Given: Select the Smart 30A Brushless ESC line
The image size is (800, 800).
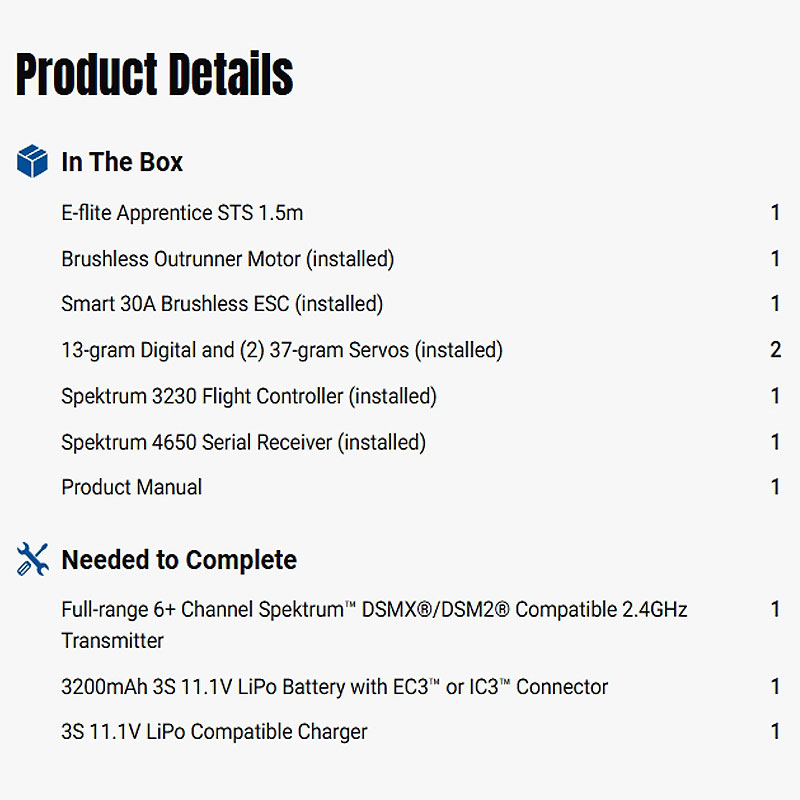Looking at the screenshot, I should tap(222, 304).
